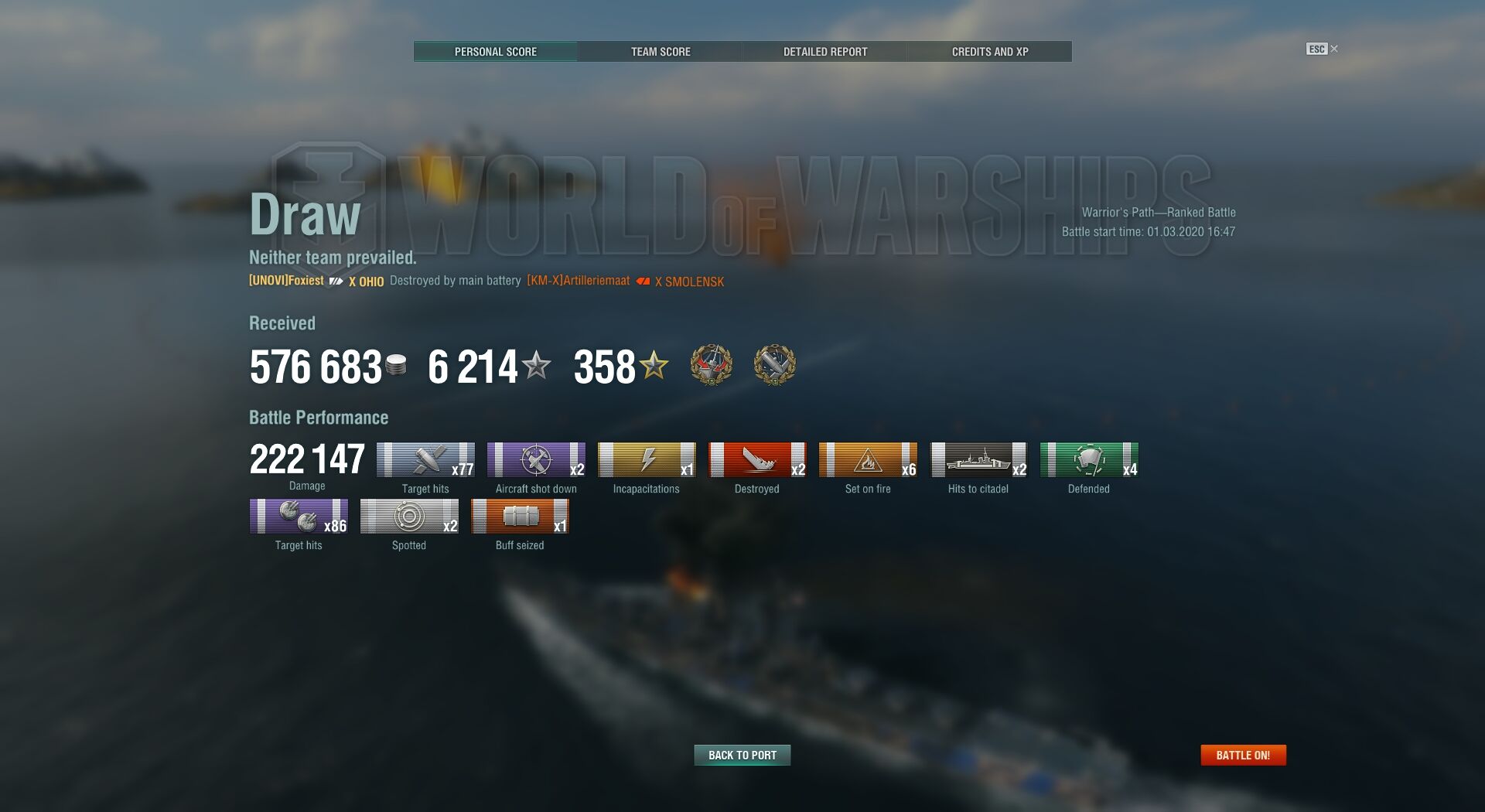Click the Aircraft shot down ribbon
The height and width of the screenshot is (812, 1485).
(x=536, y=460)
